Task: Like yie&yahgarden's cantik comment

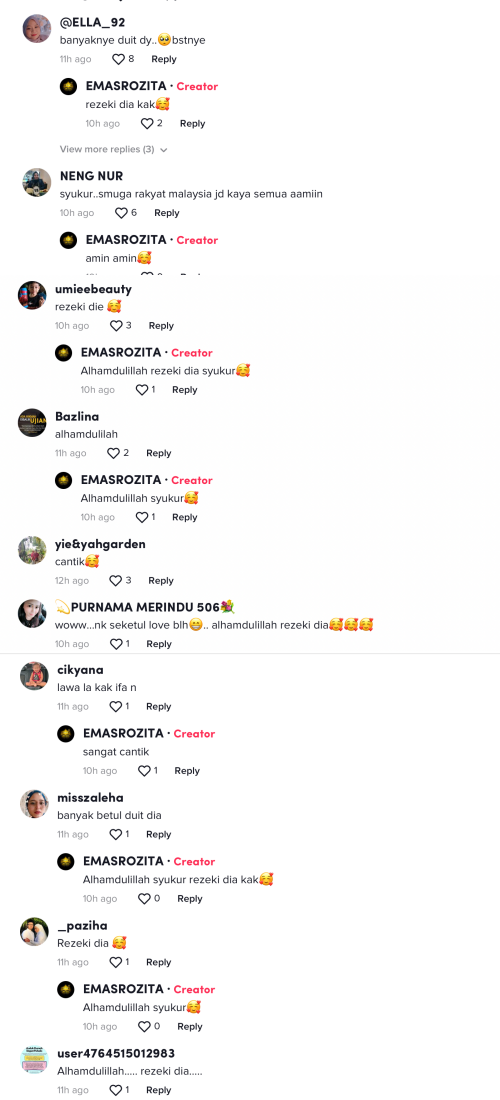Action: [x=116, y=580]
